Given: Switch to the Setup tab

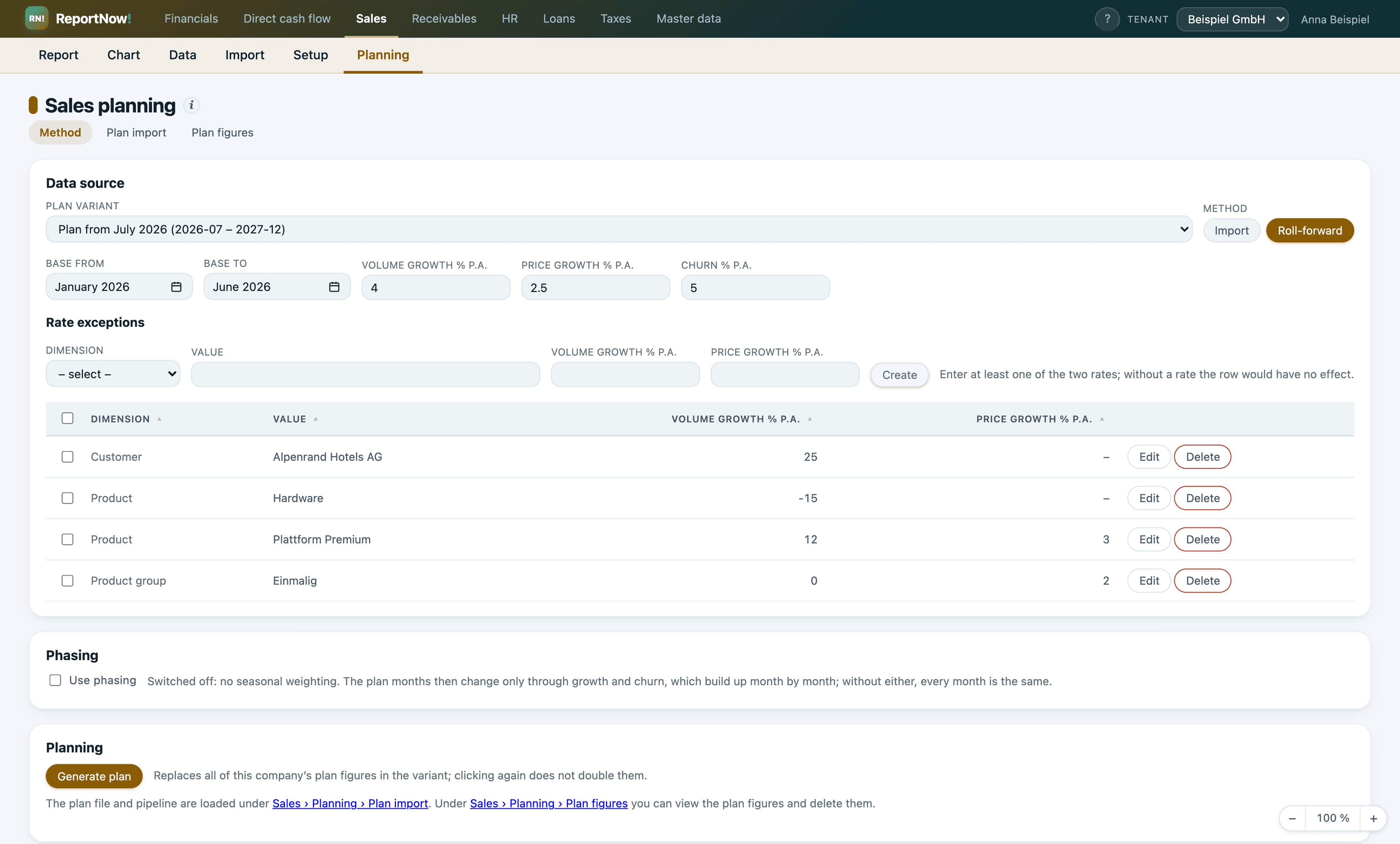Looking at the screenshot, I should pos(310,55).
